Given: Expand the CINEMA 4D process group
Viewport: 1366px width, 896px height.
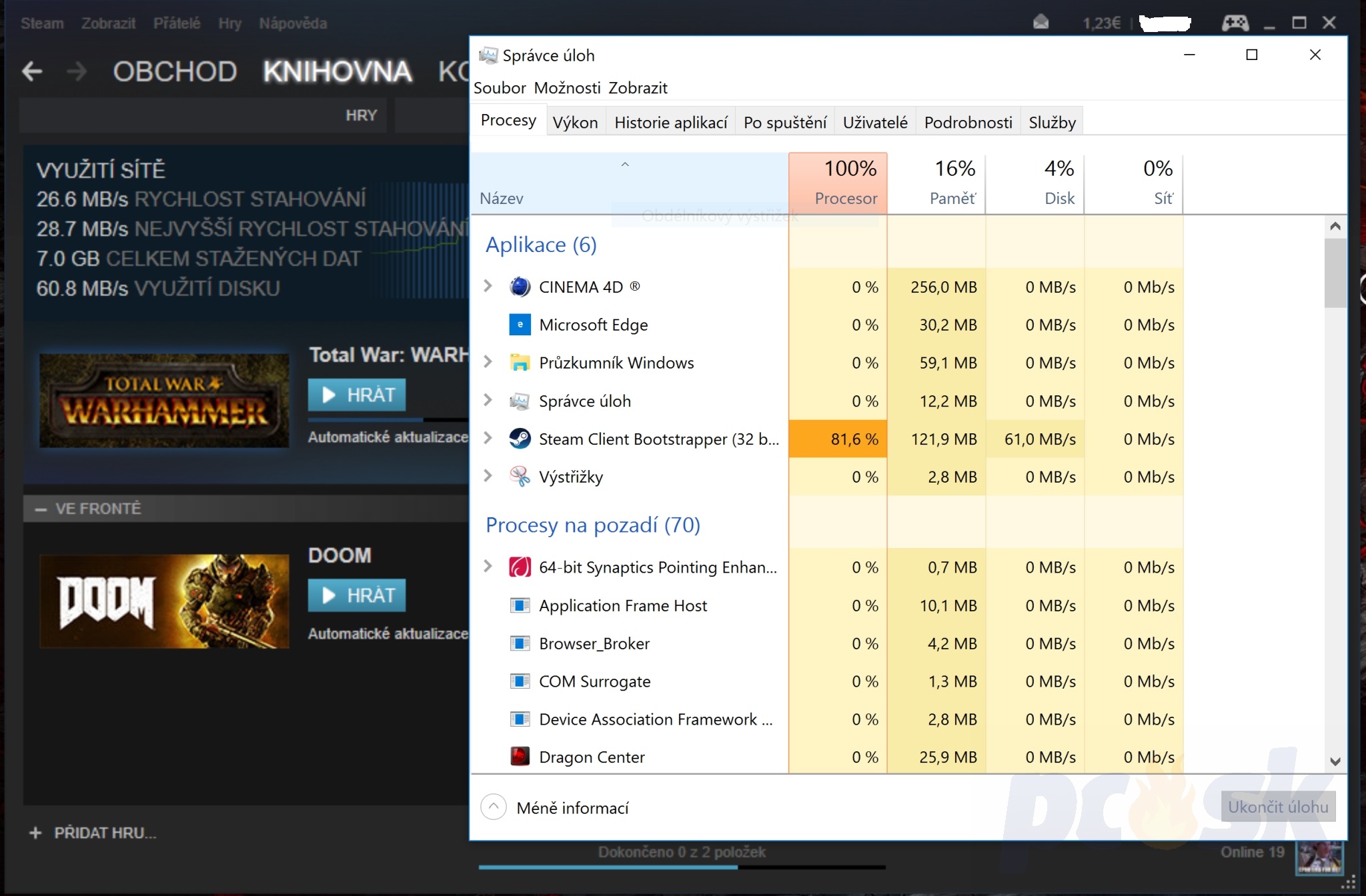Looking at the screenshot, I should [x=488, y=286].
